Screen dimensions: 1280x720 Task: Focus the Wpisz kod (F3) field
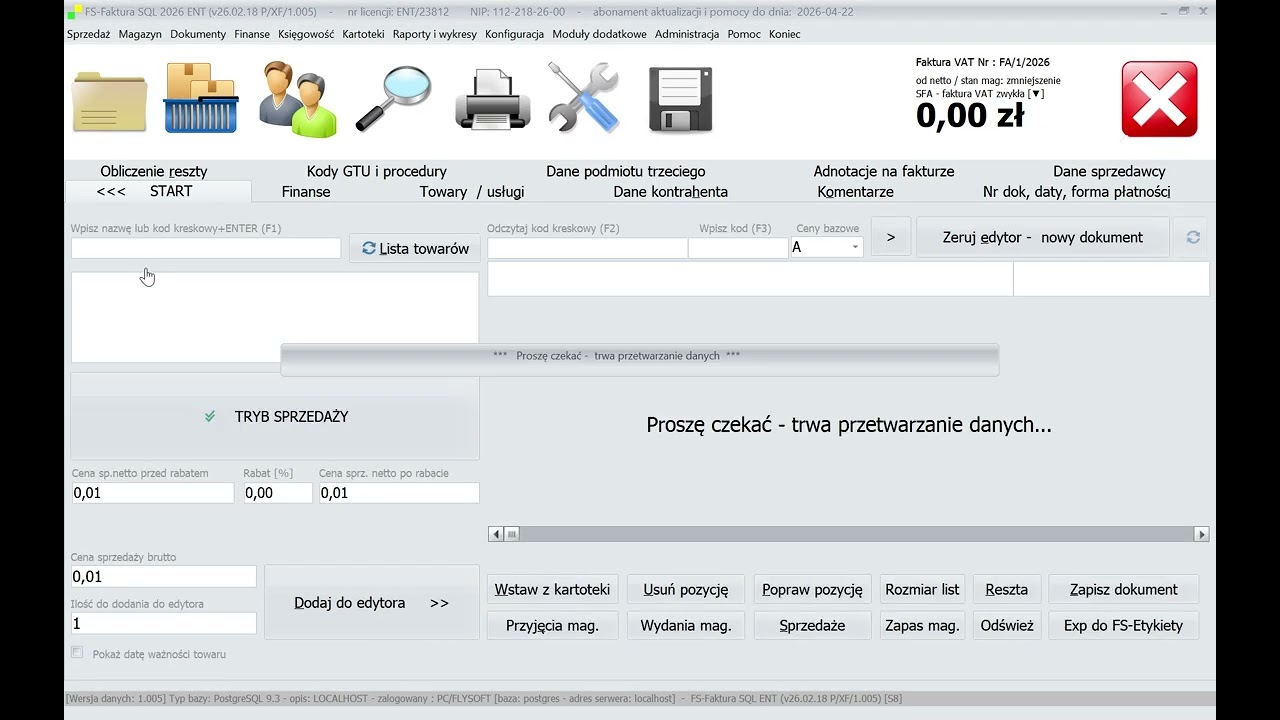tap(738, 248)
